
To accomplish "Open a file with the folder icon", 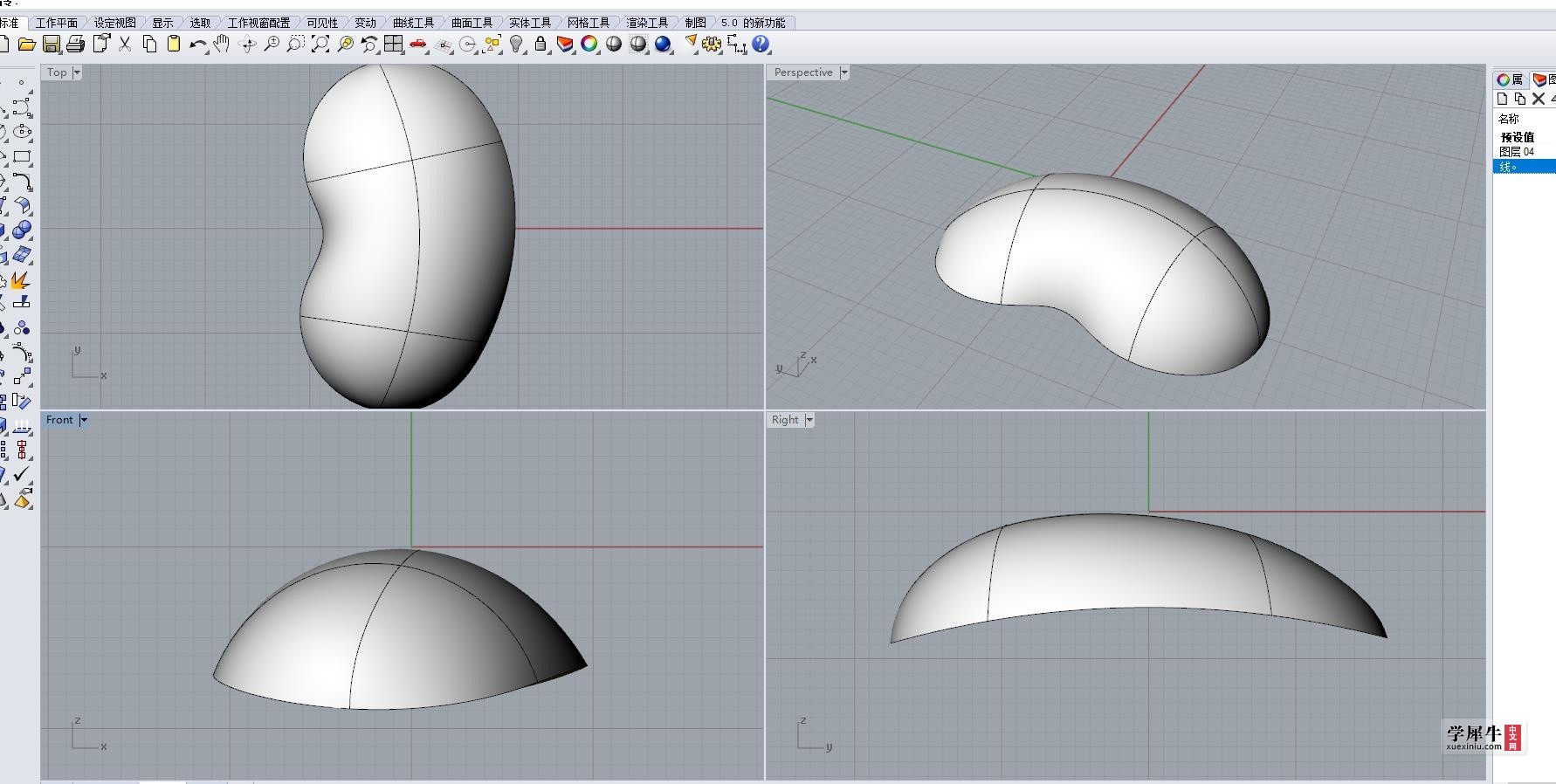I will (27, 45).
